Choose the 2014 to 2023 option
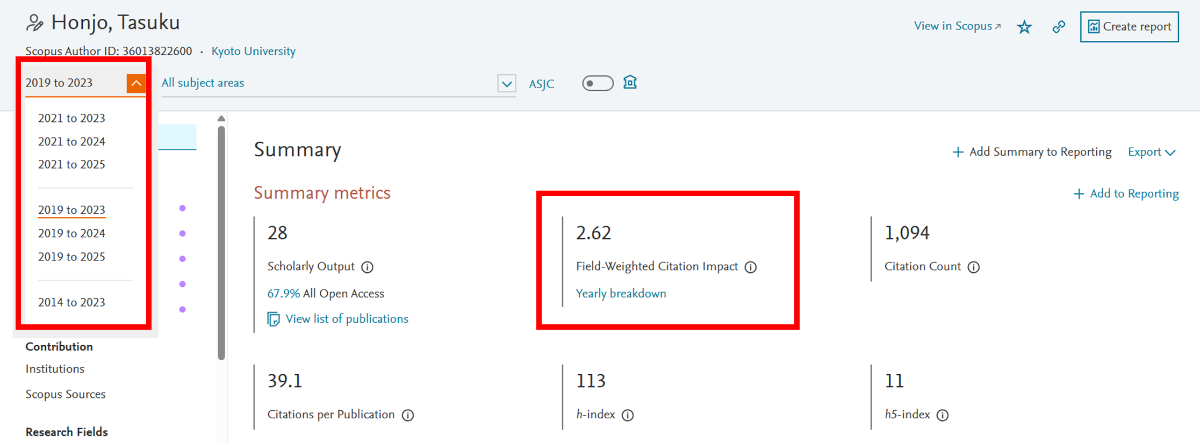The width and height of the screenshot is (1200, 443). [71, 302]
